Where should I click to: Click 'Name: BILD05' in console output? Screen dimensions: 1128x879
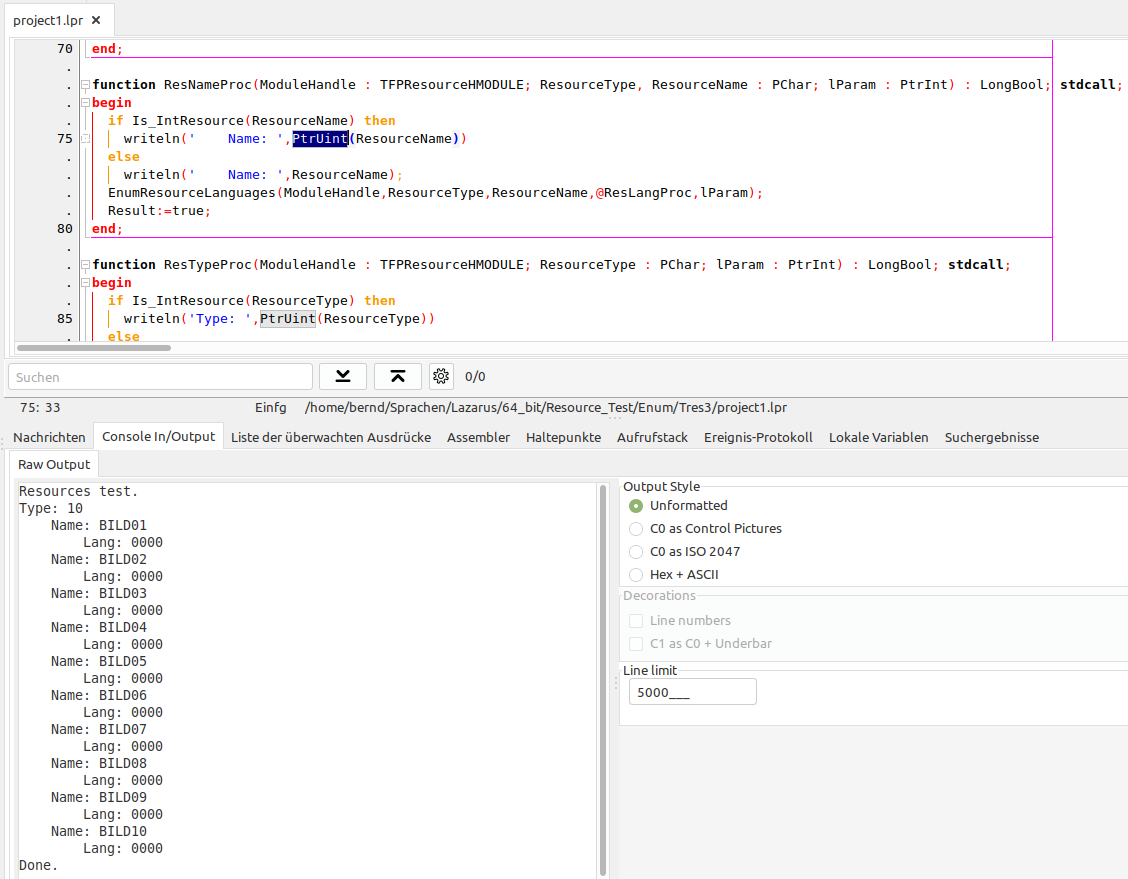(x=99, y=662)
